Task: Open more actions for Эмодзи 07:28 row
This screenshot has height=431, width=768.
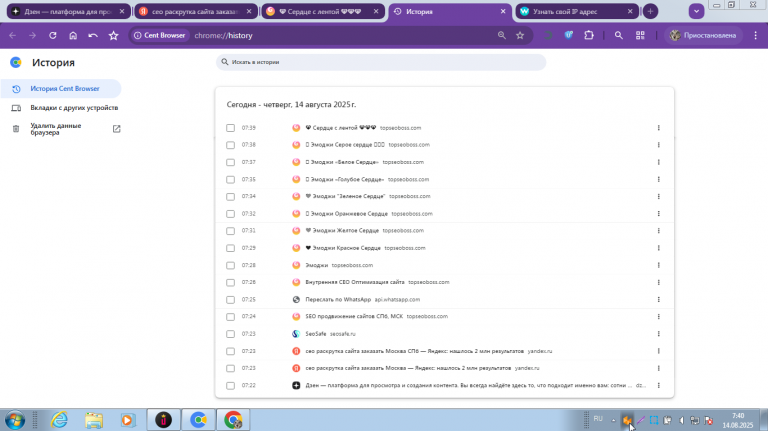Action: click(658, 265)
